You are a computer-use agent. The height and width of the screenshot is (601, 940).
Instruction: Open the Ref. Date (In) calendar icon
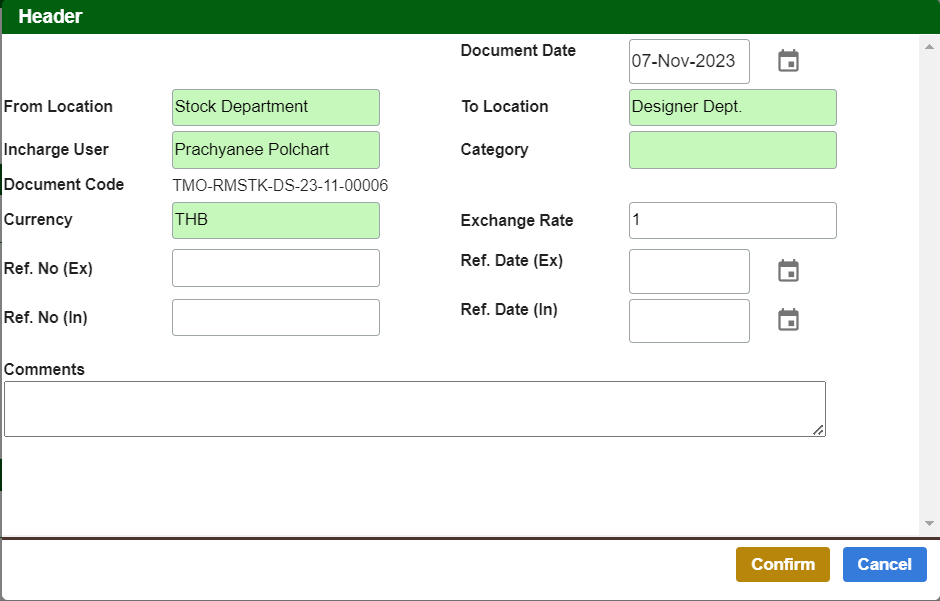coord(788,320)
